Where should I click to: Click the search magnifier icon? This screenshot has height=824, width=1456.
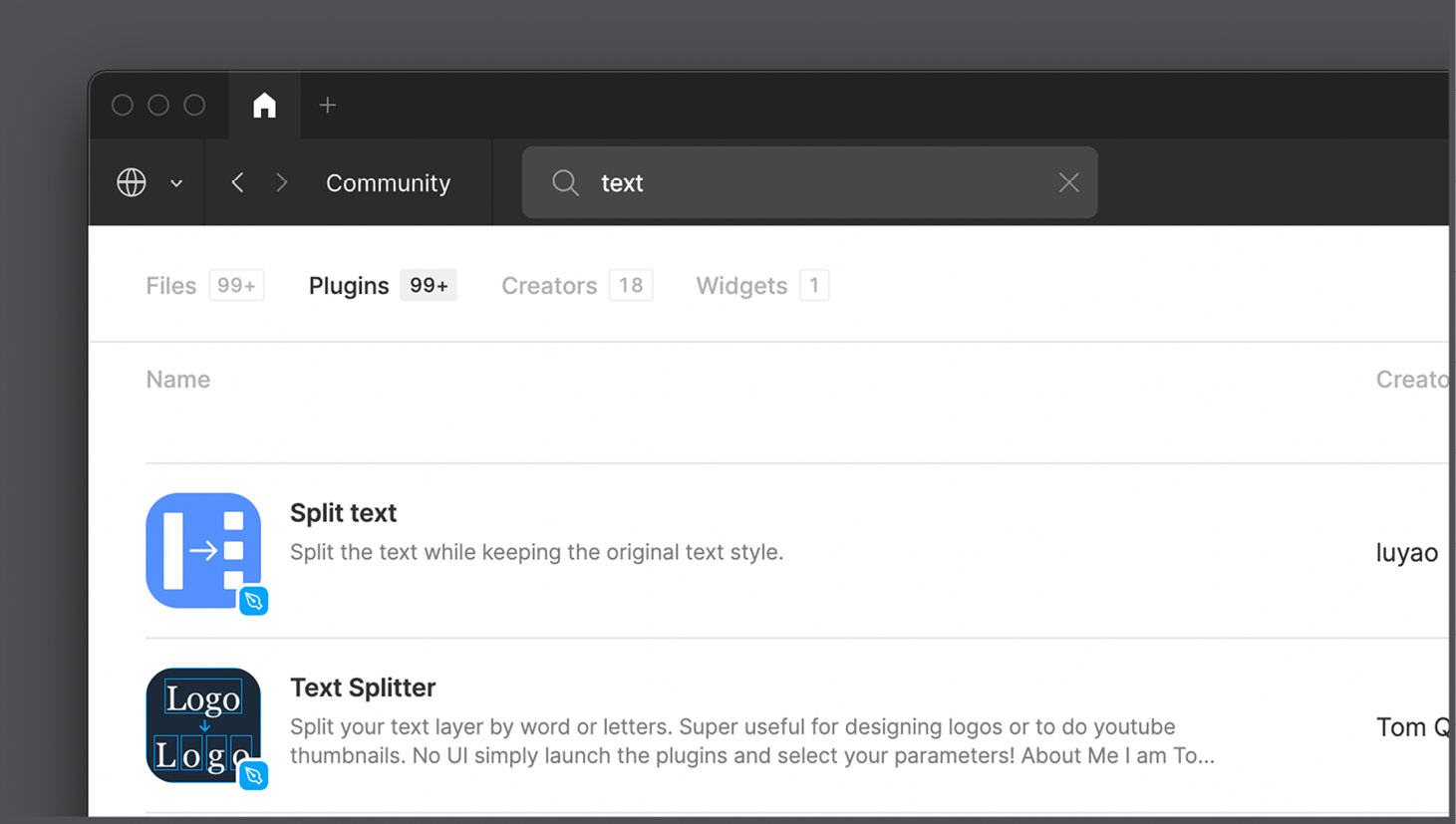(x=564, y=182)
